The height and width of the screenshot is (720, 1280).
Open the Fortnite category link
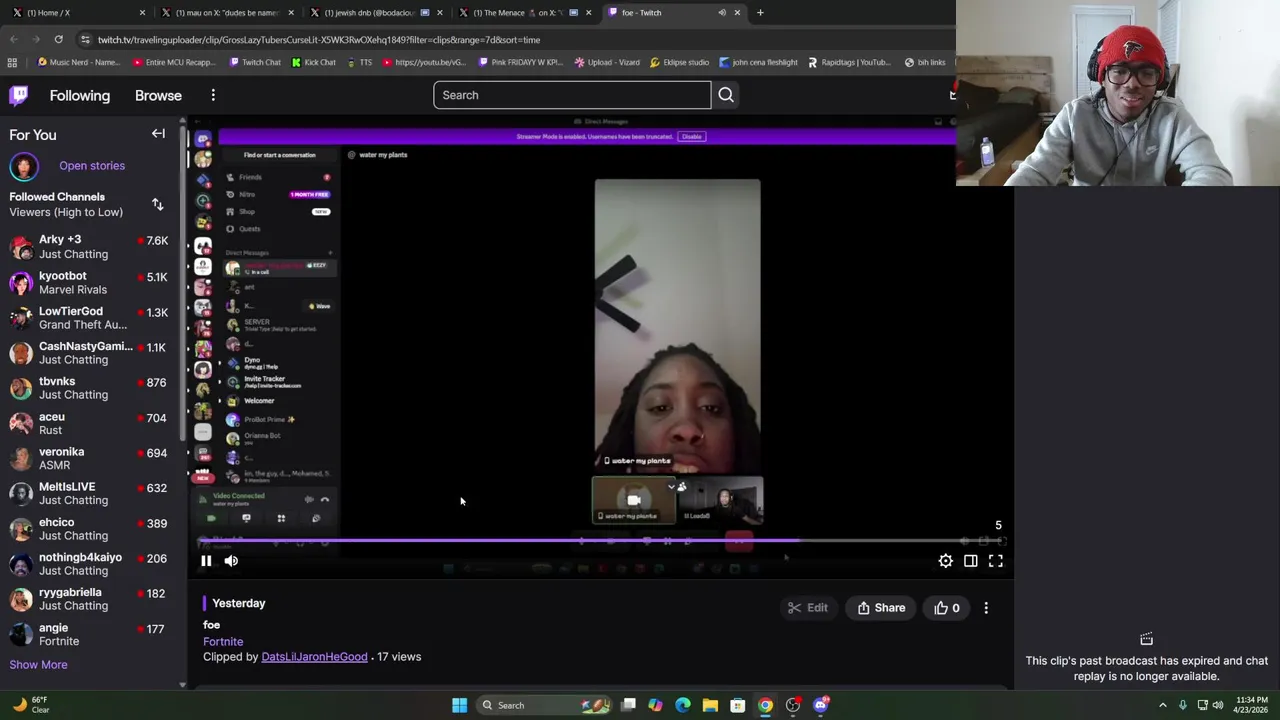(x=223, y=641)
